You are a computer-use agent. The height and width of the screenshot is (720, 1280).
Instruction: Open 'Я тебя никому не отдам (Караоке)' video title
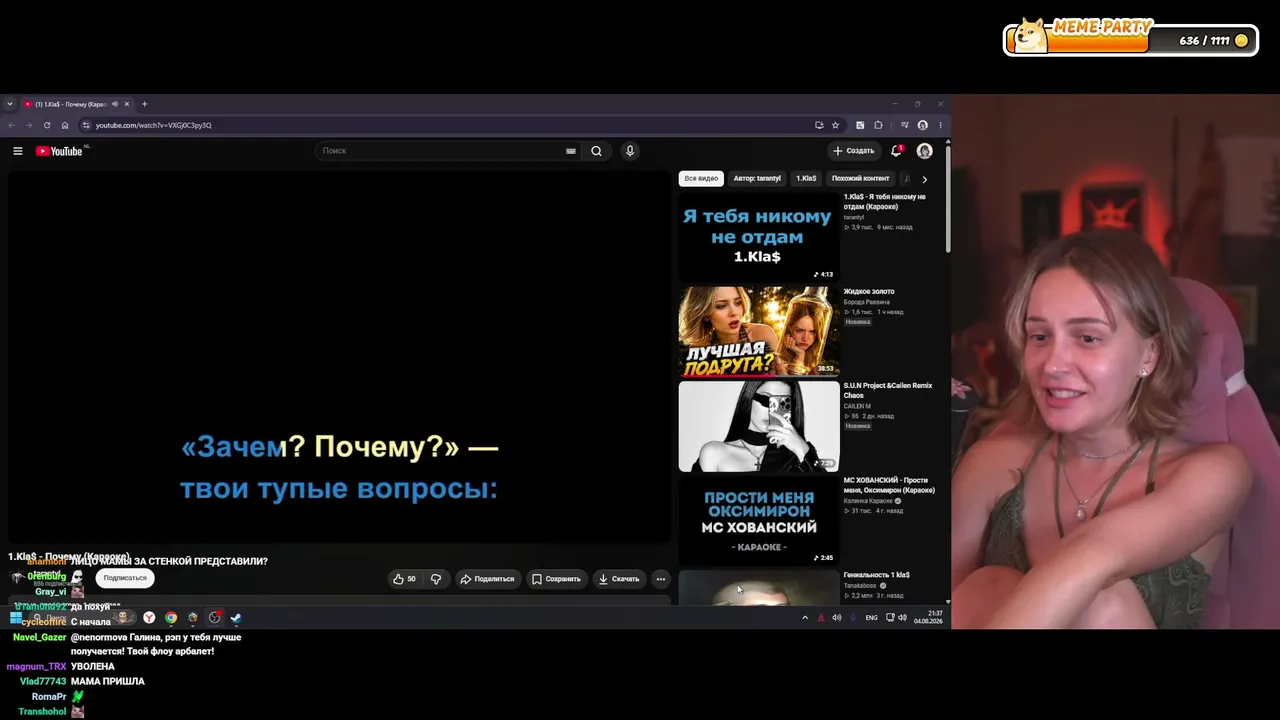click(x=885, y=201)
